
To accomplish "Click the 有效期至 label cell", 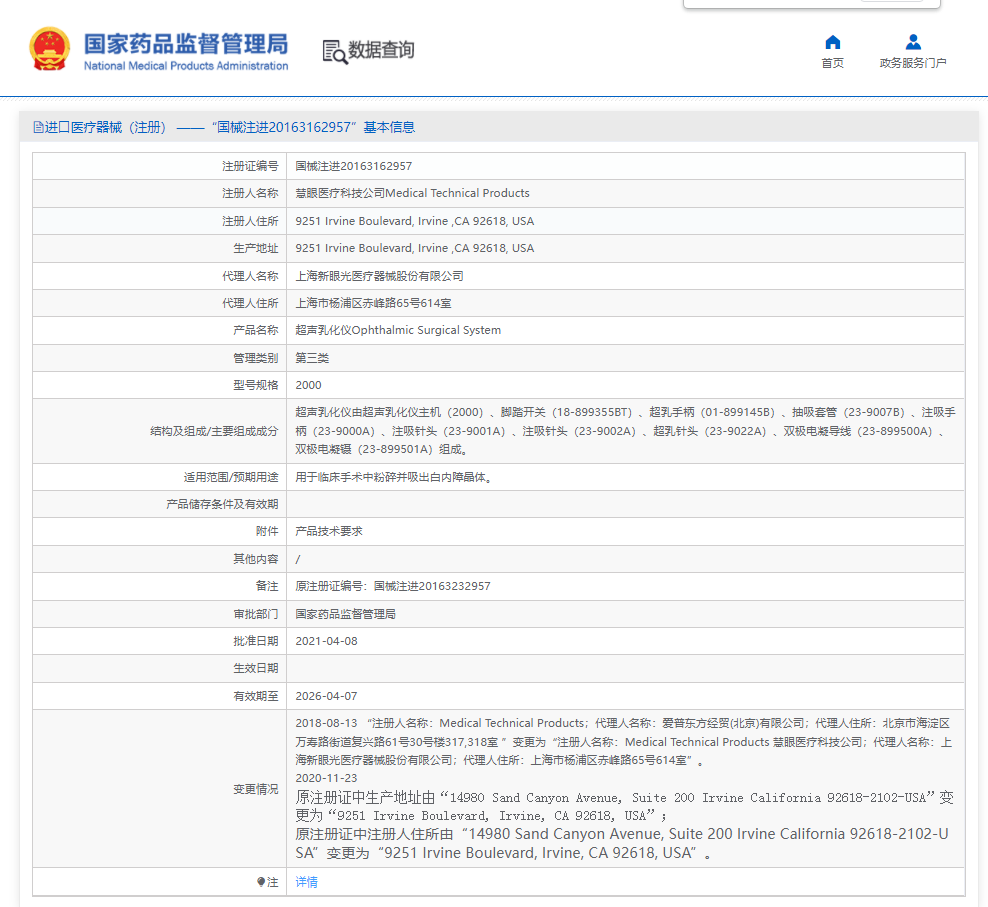I will tap(159, 695).
